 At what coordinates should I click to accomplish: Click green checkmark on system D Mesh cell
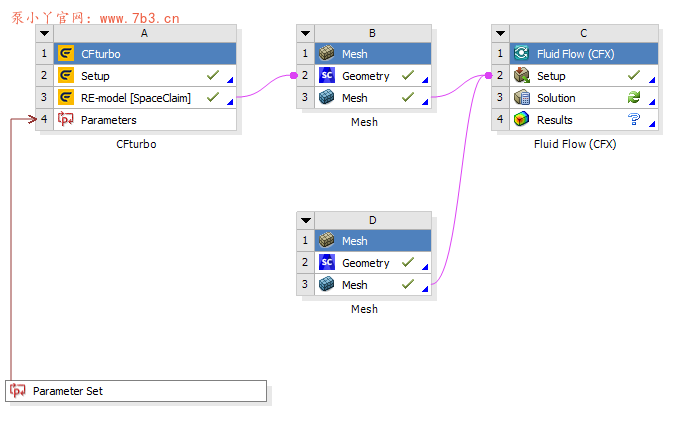(x=408, y=284)
